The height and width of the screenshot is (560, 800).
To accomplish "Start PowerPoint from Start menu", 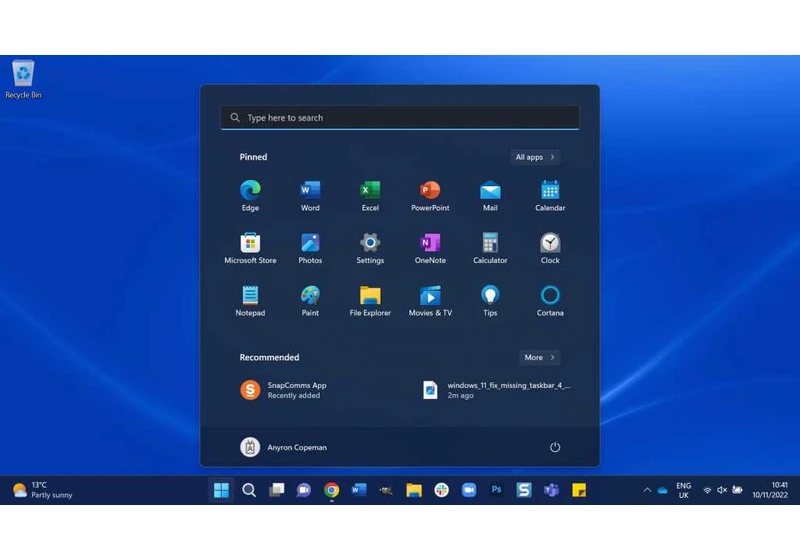I will (x=430, y=196).
